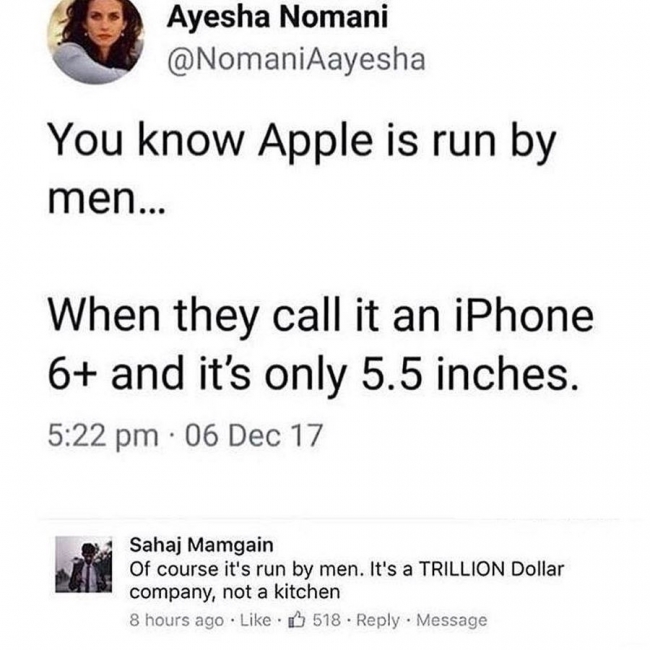Like Sahaj Mamgain's comment
650x650 pixels.
pos(255,620)
